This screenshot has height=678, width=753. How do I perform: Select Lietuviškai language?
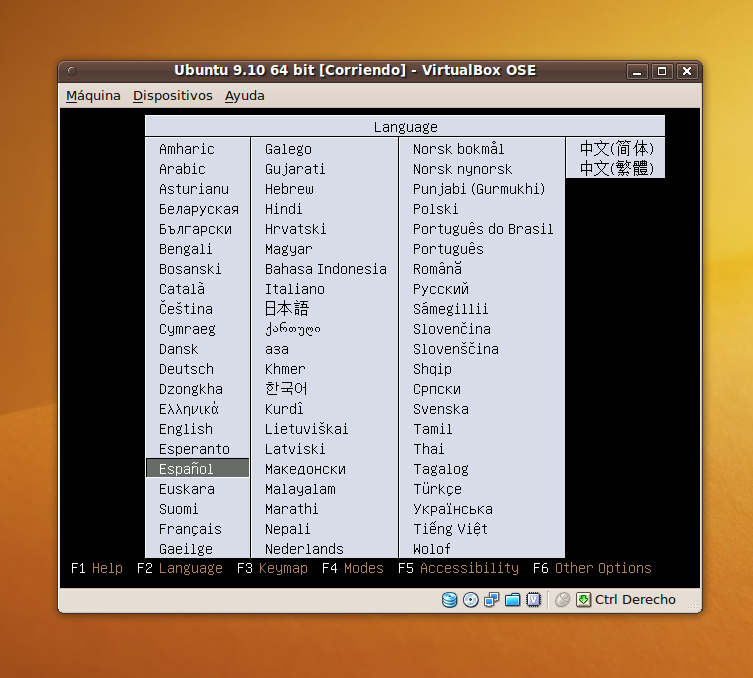[306, 429]
